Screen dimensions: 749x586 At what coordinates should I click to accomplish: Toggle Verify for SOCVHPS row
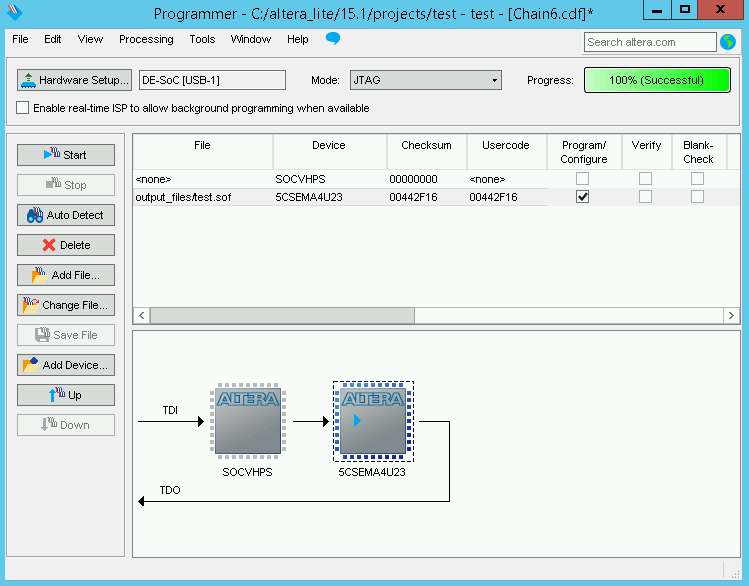645,179
